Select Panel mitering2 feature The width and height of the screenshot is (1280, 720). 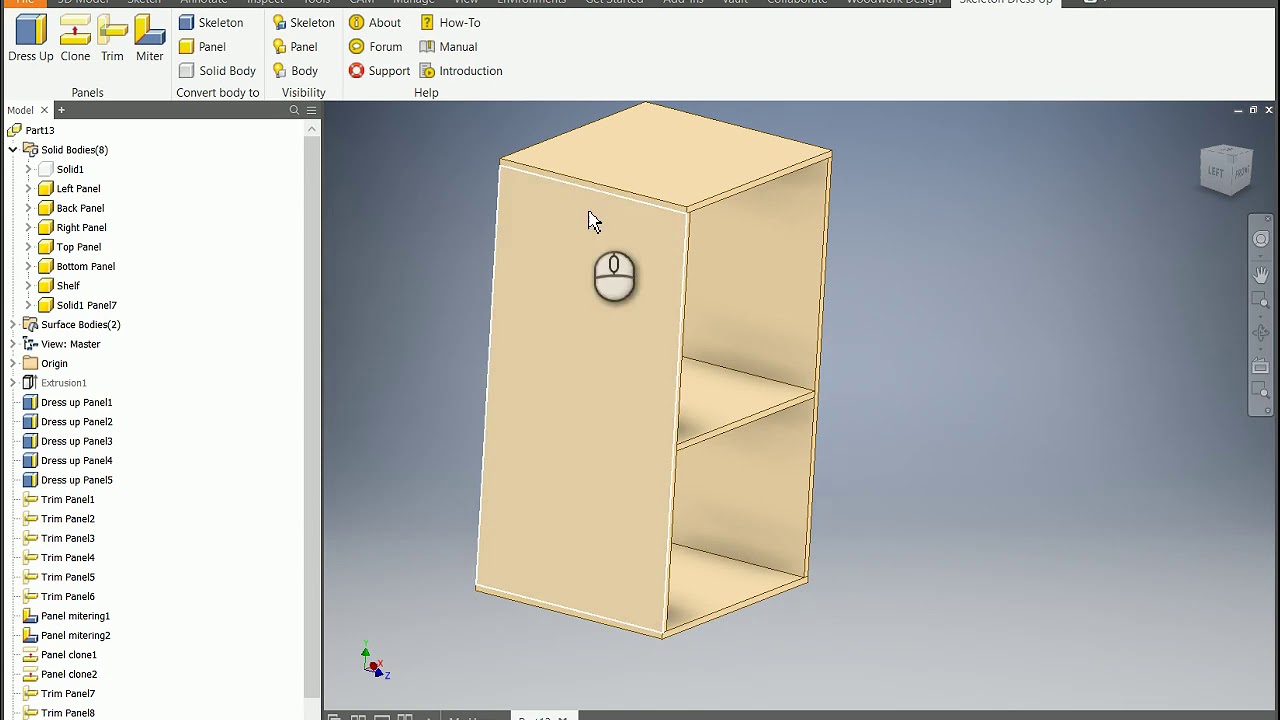tap(66, 635)
